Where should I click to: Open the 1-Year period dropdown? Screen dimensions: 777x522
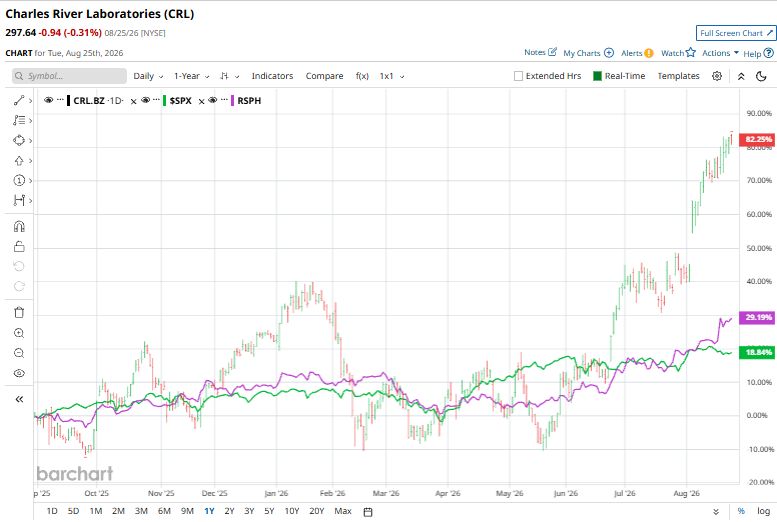(191, 76)
